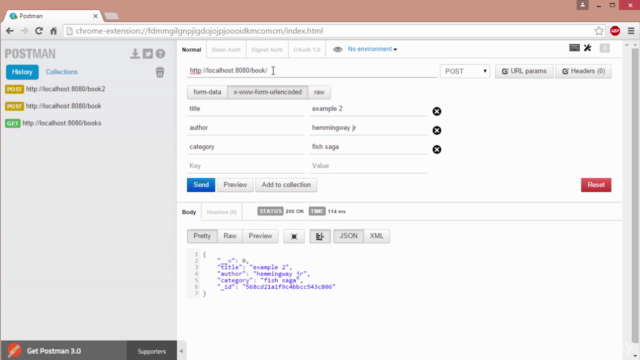Switch to Digest Auth tab

[267, 49]
